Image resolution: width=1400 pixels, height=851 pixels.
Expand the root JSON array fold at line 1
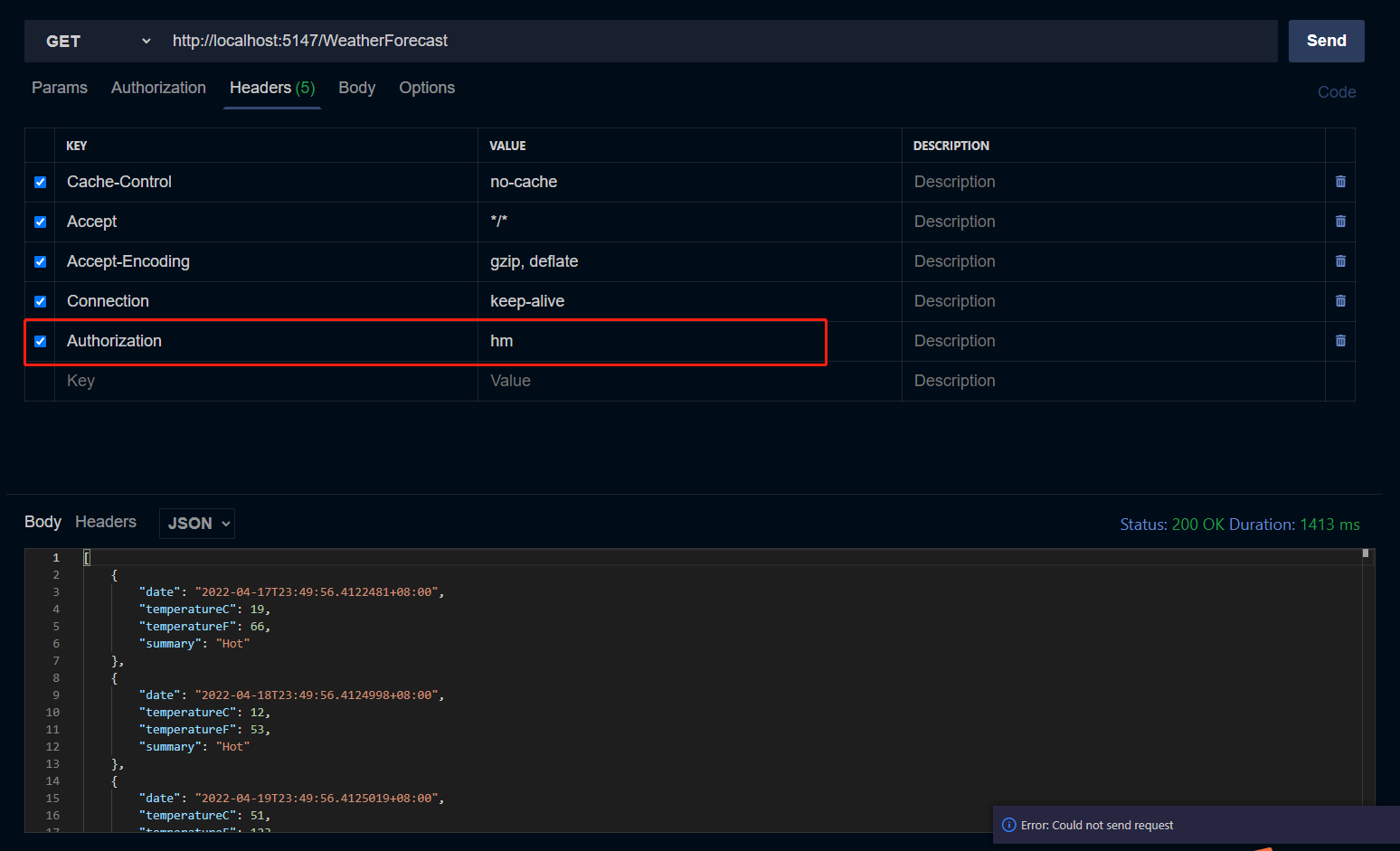(x=87, y=557)
